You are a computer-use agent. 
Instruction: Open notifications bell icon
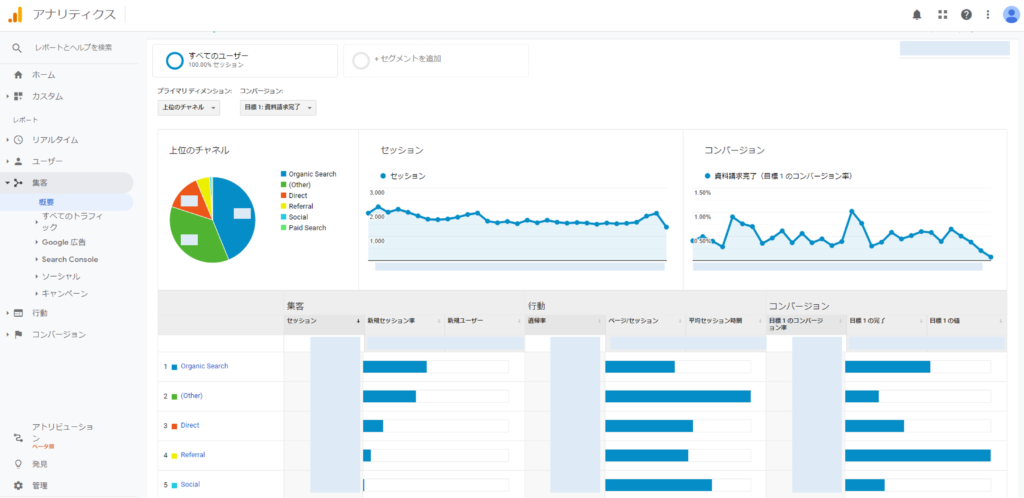point(917,14)
